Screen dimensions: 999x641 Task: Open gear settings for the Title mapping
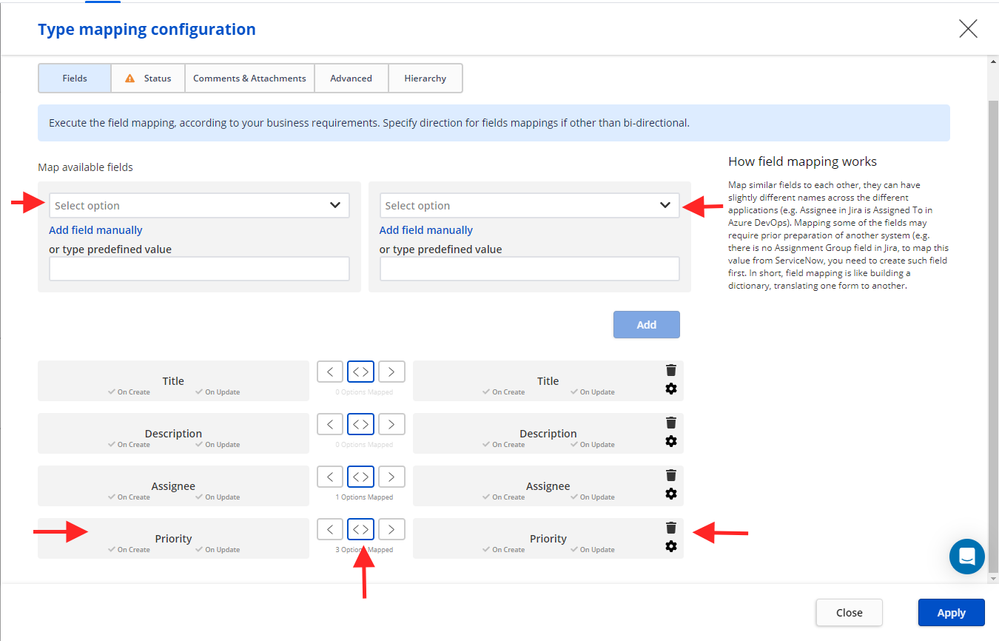(x=671, y=389)
